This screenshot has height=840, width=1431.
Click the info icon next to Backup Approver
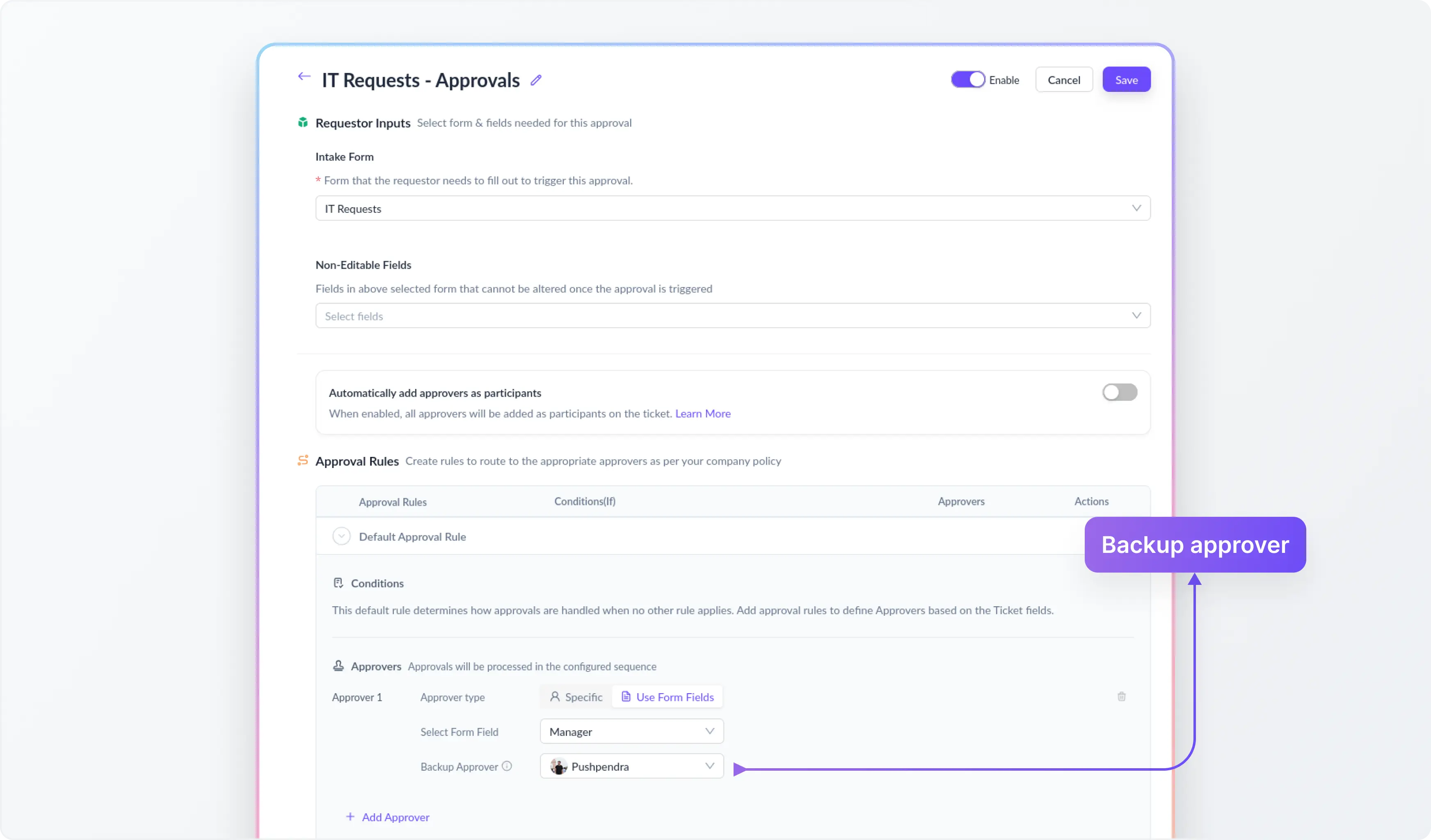(x=507, y=766)
